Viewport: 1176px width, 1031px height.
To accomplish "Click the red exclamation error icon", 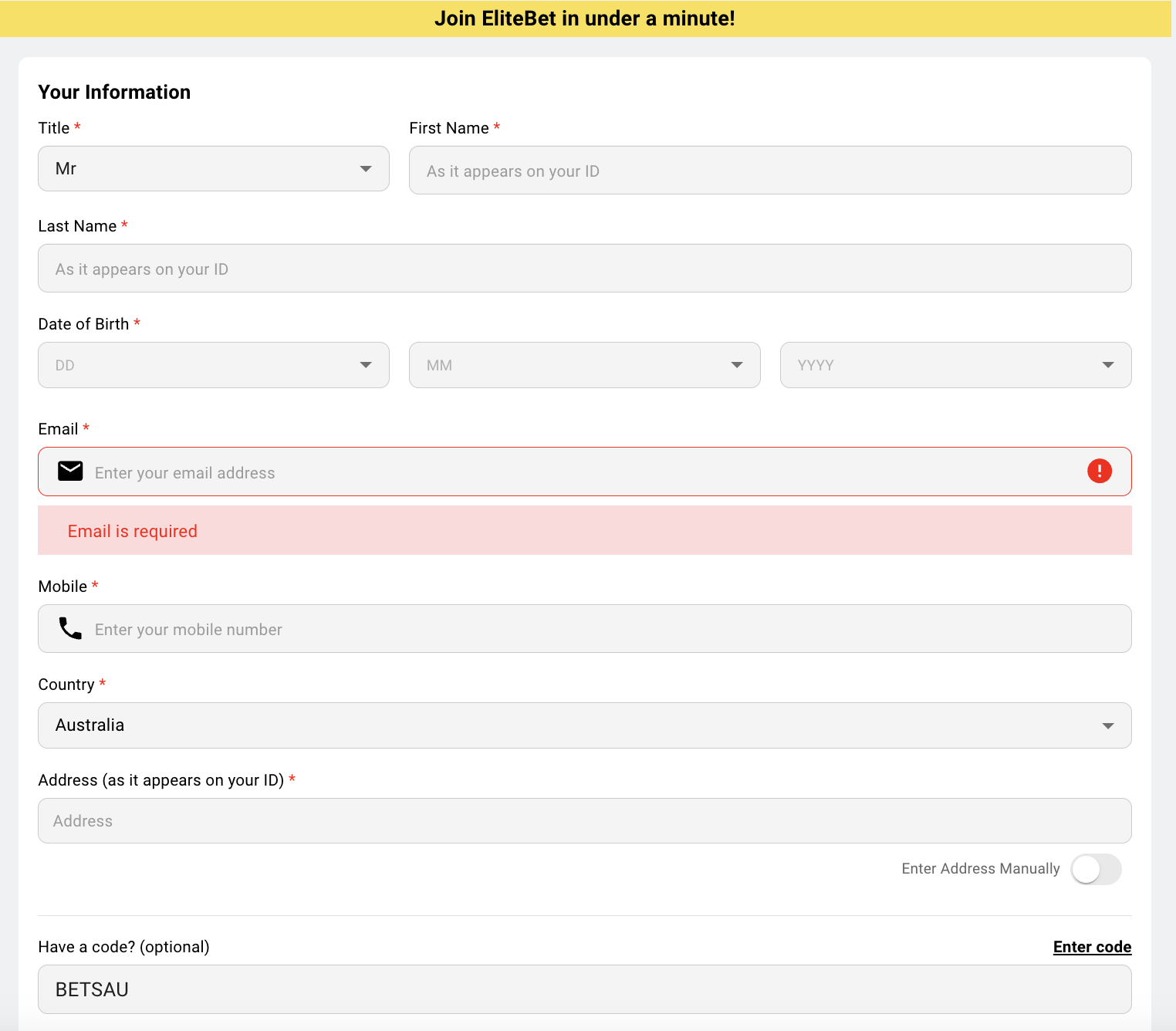I will [x=1099, y=471].
